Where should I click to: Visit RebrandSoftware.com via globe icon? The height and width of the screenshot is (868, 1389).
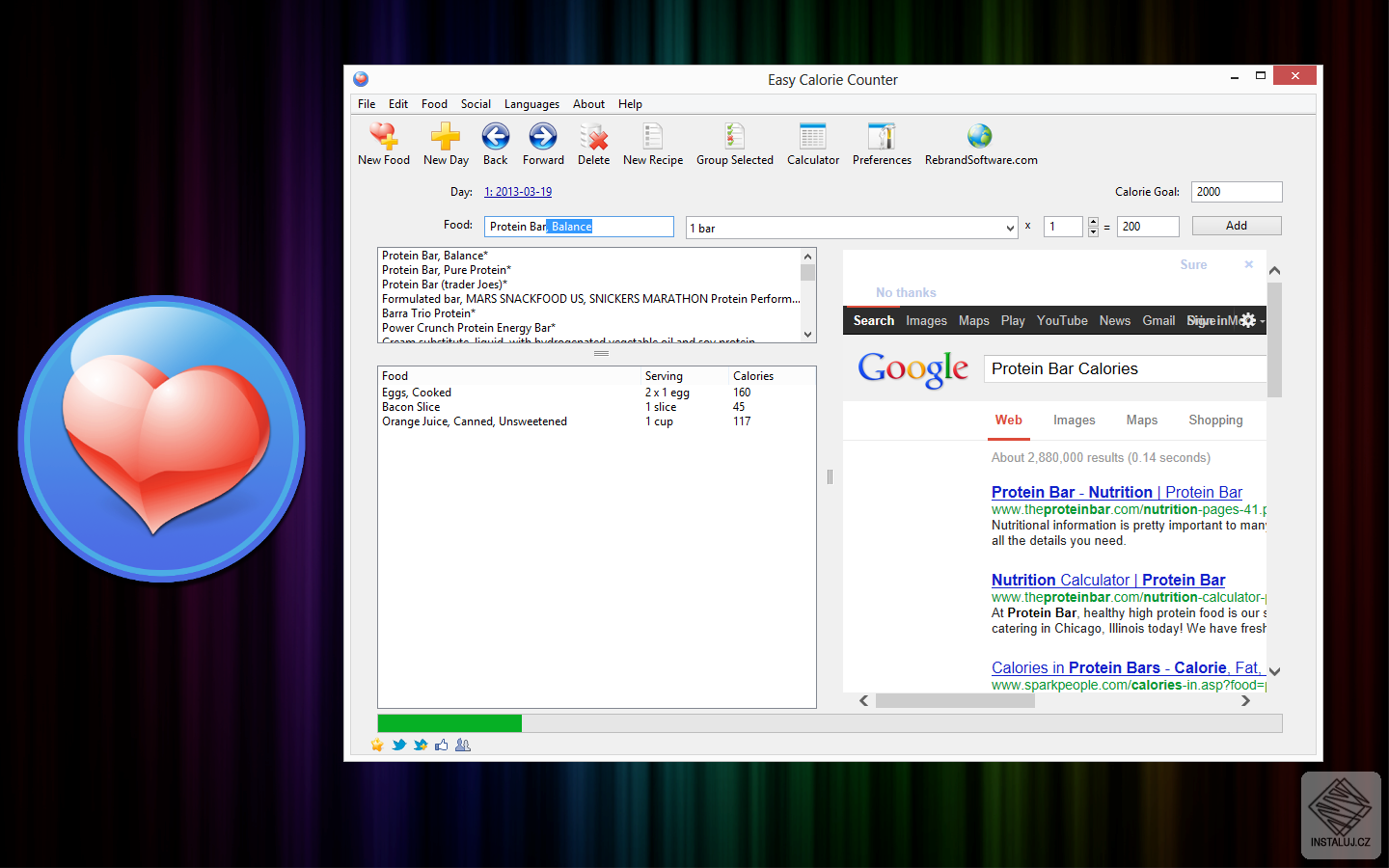click(x=980, y=137)
